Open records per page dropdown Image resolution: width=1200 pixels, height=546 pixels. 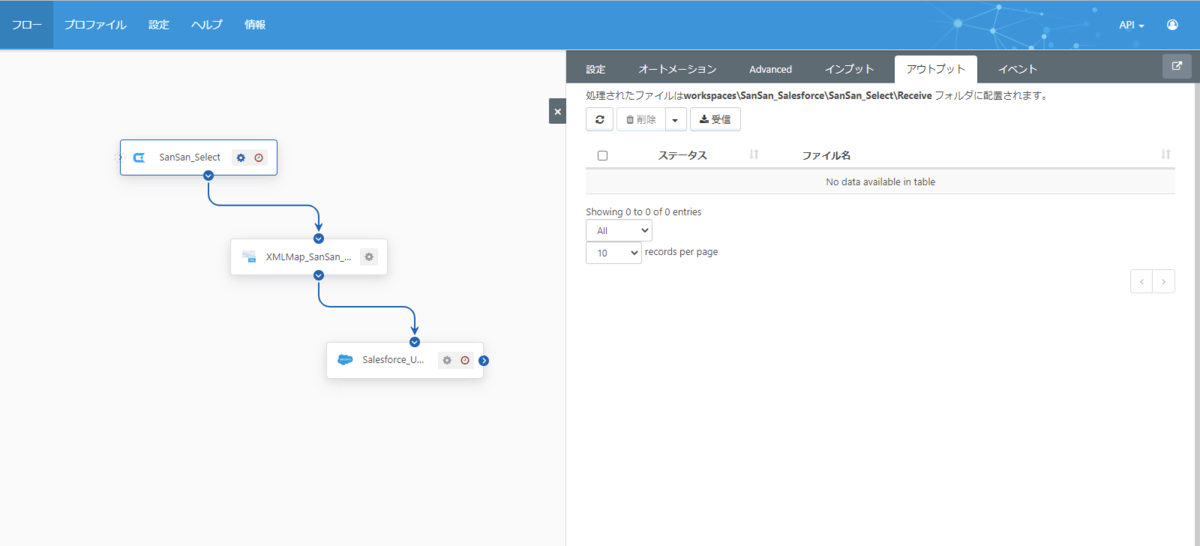(x=614, y=253)
